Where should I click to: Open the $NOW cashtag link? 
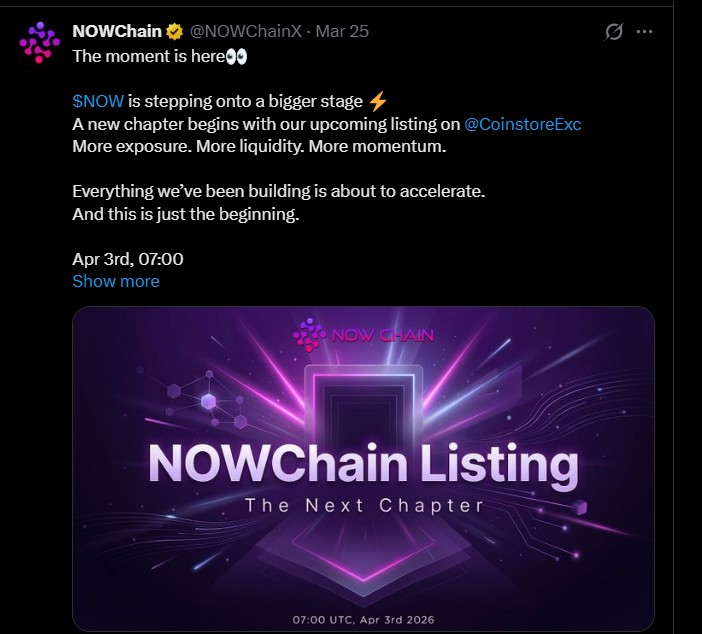[98, 101]
